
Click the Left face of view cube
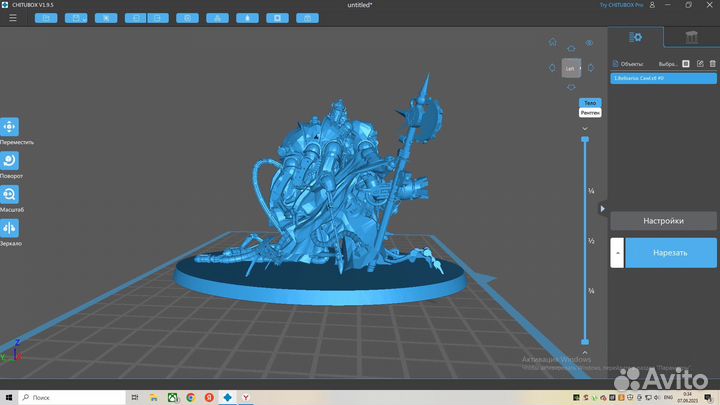[571, 68]
